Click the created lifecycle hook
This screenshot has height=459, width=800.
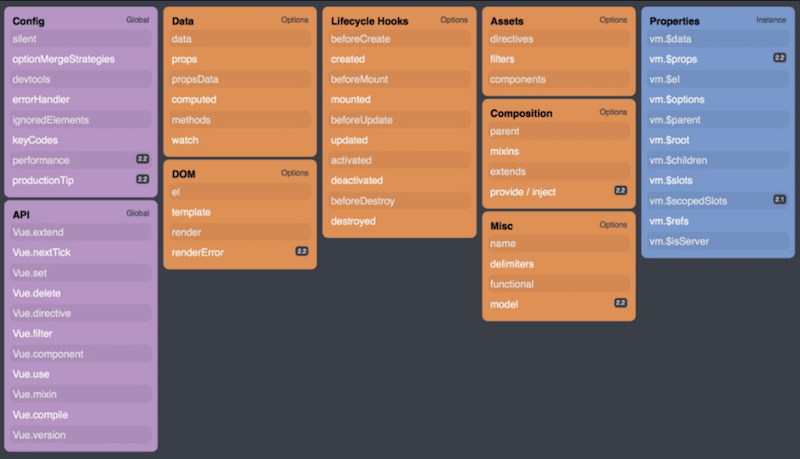pos(399,59)
